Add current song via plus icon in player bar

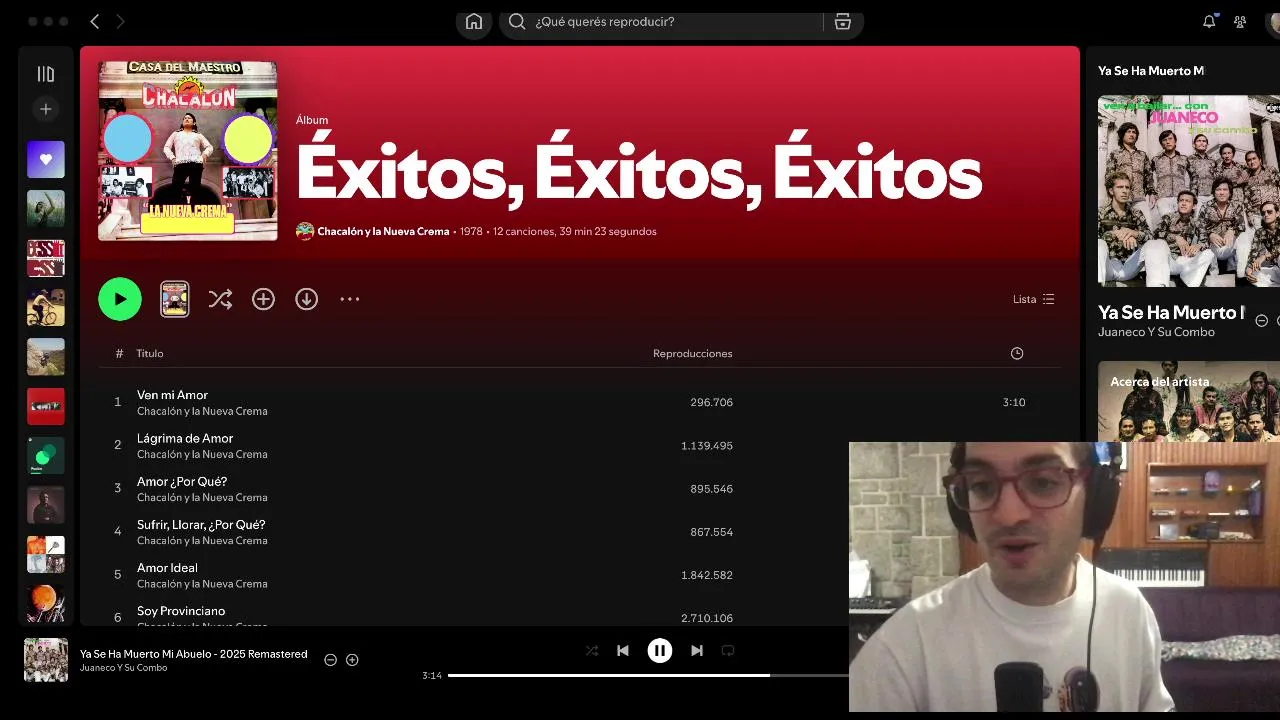coord(352,660)
